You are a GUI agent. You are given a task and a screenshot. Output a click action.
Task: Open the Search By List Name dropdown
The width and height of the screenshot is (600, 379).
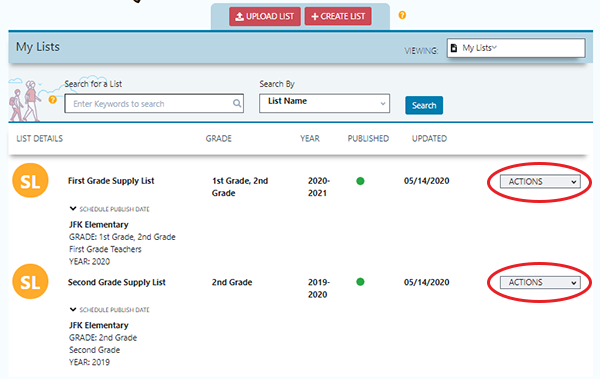click(x=324, y=103)
